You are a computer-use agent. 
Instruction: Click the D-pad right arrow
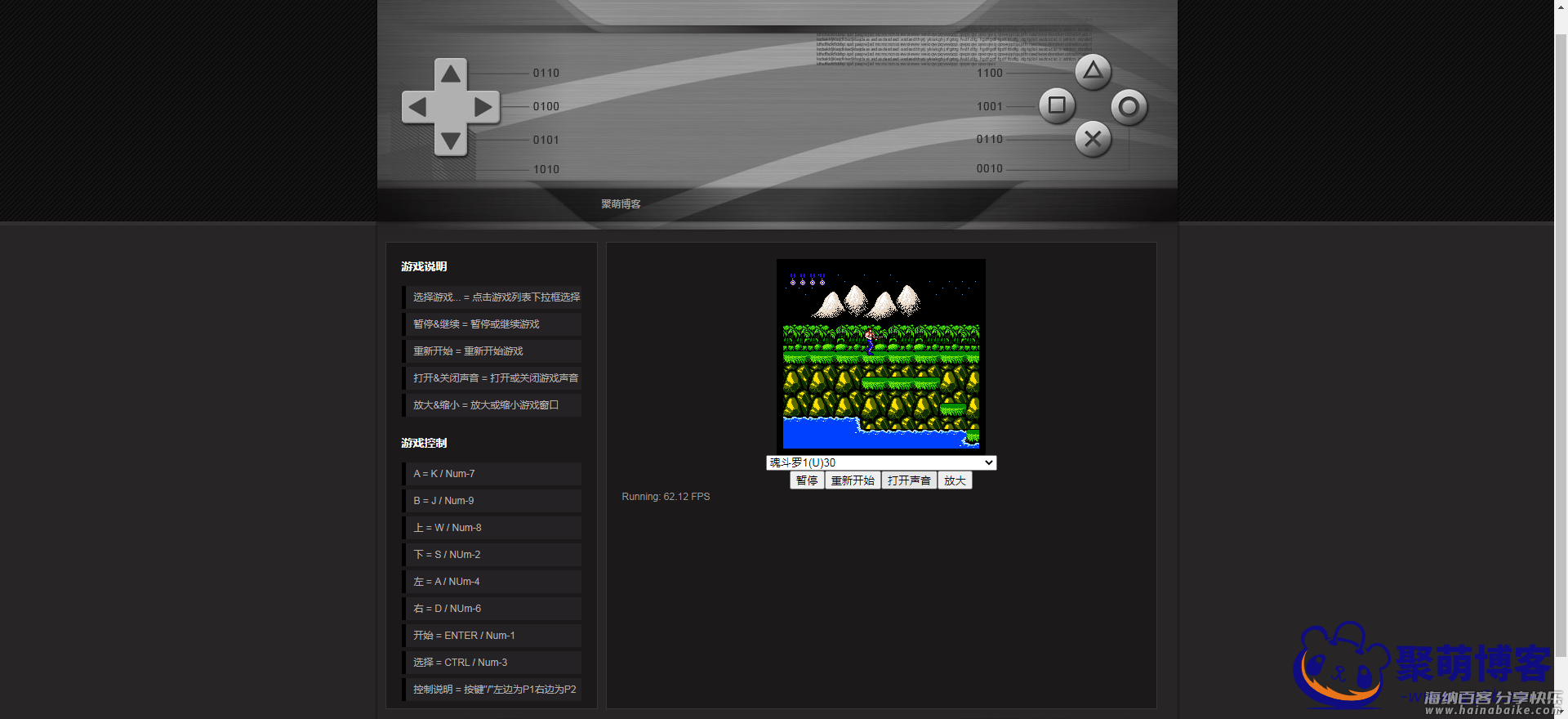coord(483,107)
